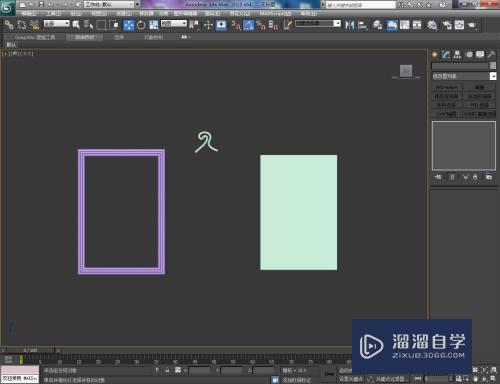500x384 pixels.
Task: Click the Configure Modifier Sets icon
Action: coord(489,177)
